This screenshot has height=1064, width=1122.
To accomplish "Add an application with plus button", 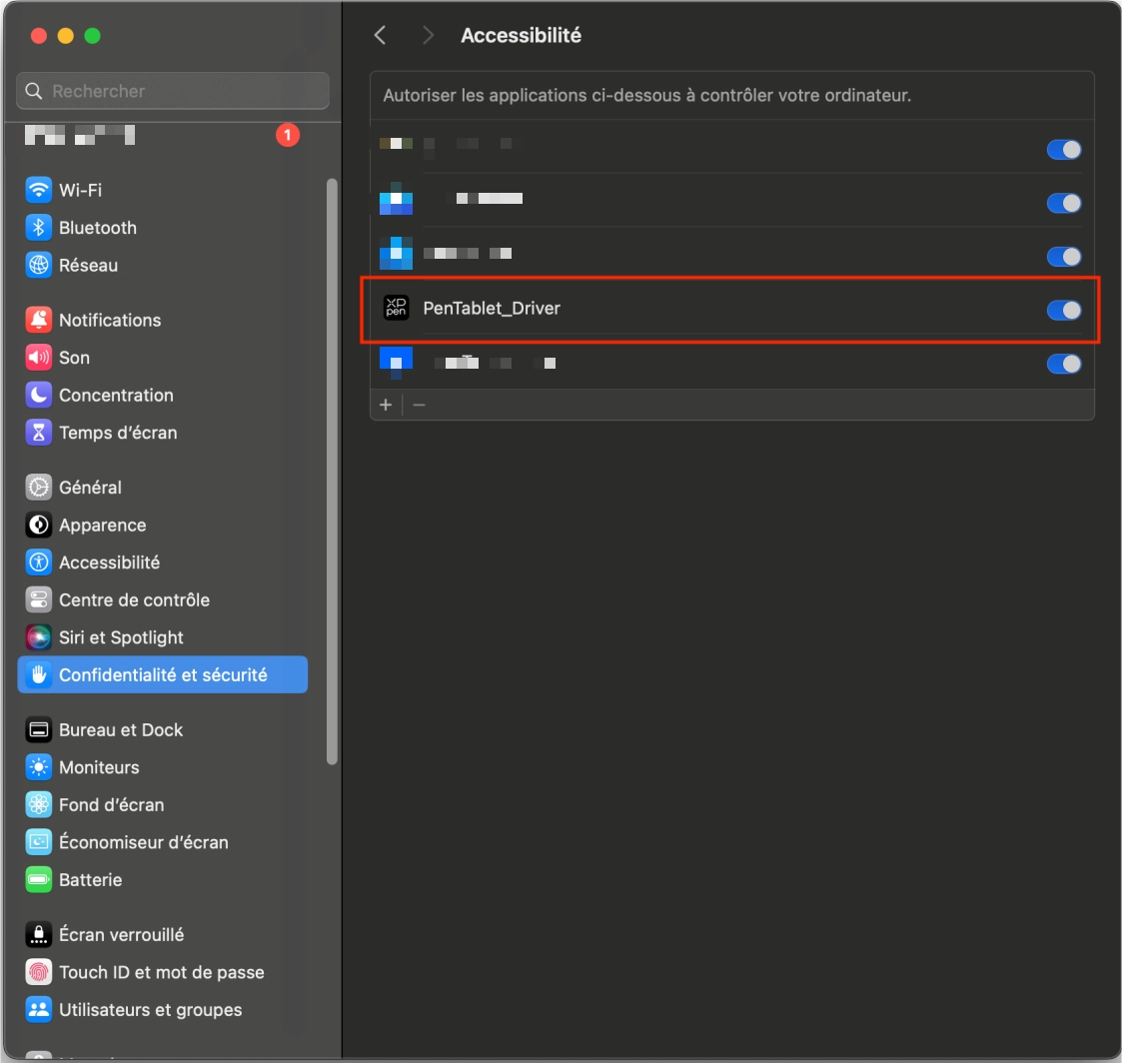I will tap(386, 405).
